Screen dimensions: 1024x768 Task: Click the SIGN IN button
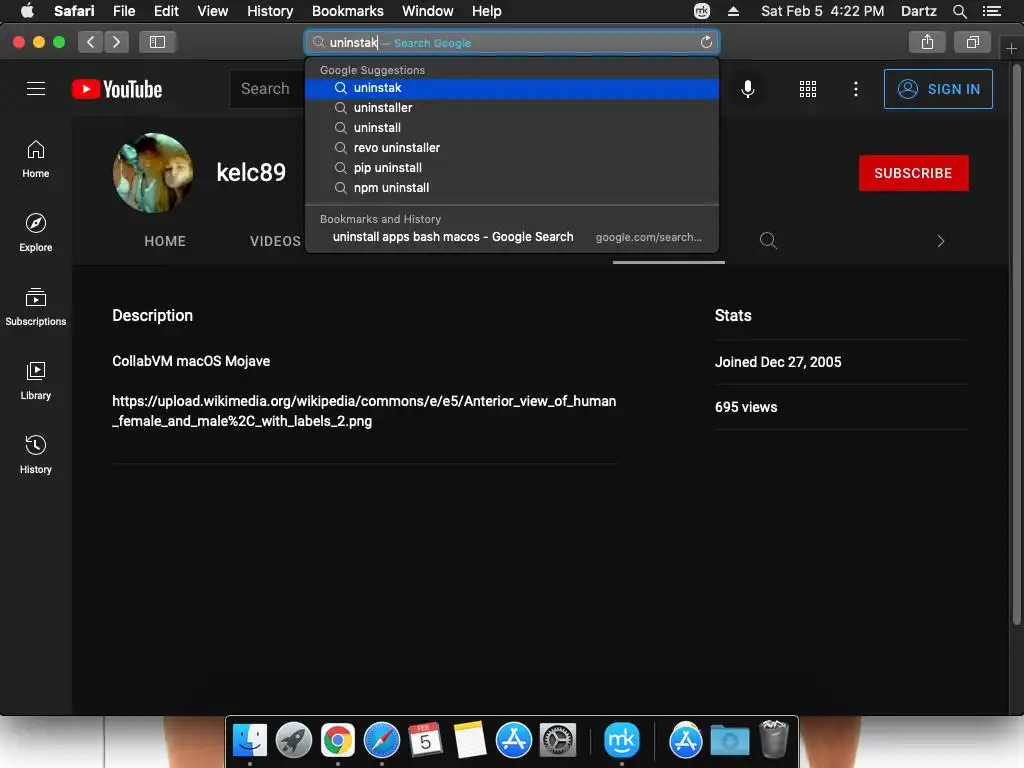click(x=938, y=89)
